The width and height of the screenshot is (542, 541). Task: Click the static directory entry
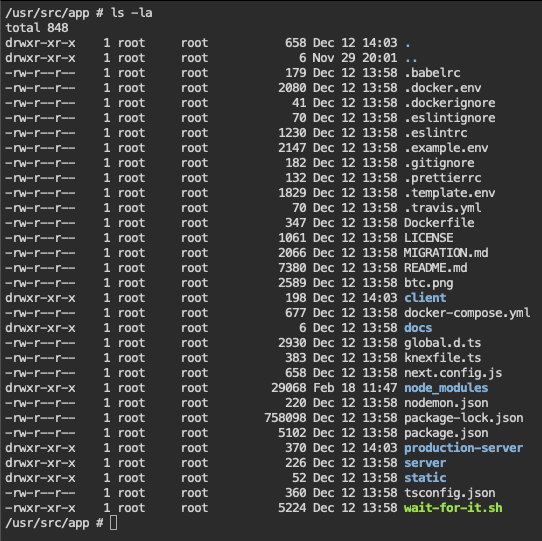[x=425, y=478]
